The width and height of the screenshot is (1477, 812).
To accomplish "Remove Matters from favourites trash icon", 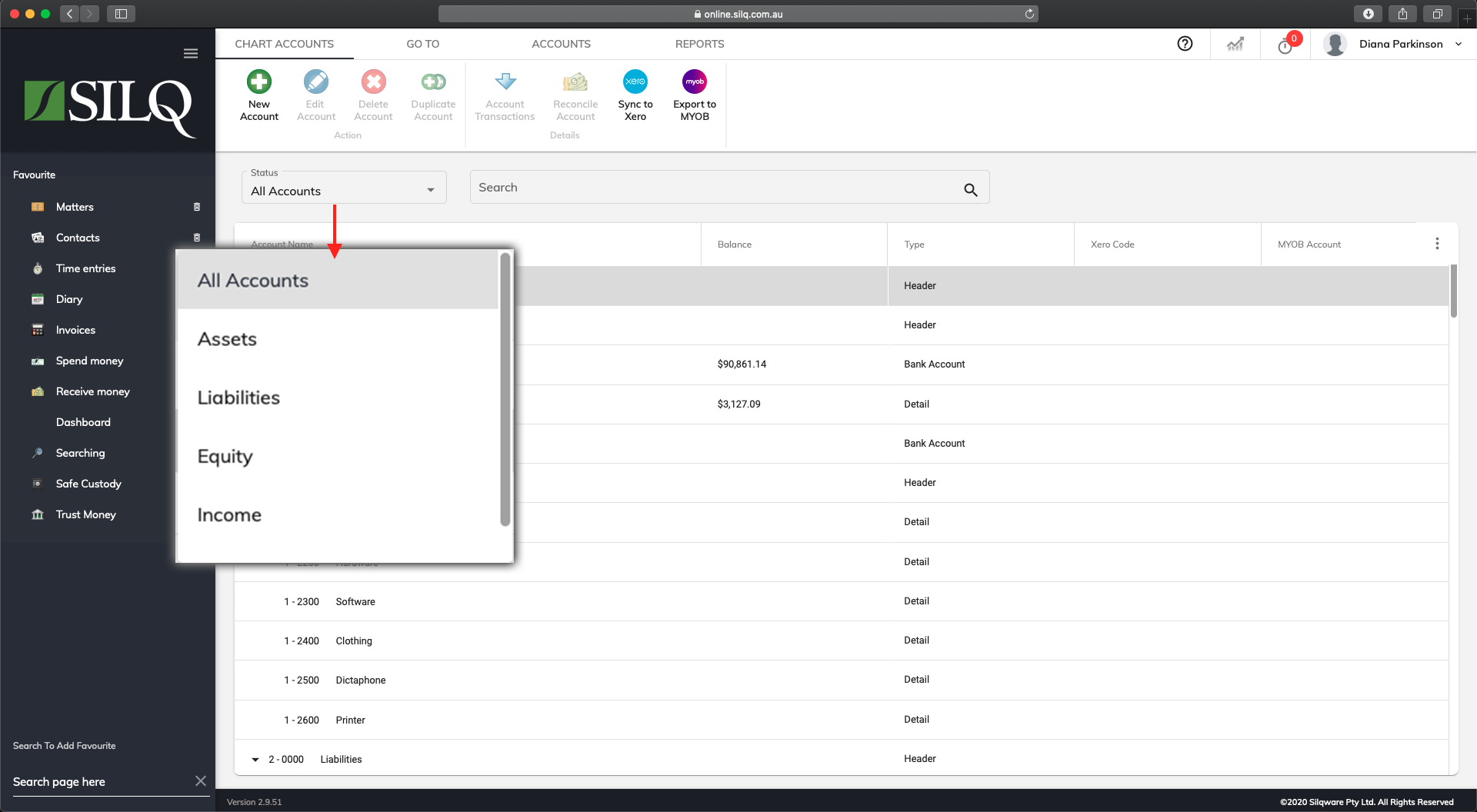I will (x=197, y=207).
